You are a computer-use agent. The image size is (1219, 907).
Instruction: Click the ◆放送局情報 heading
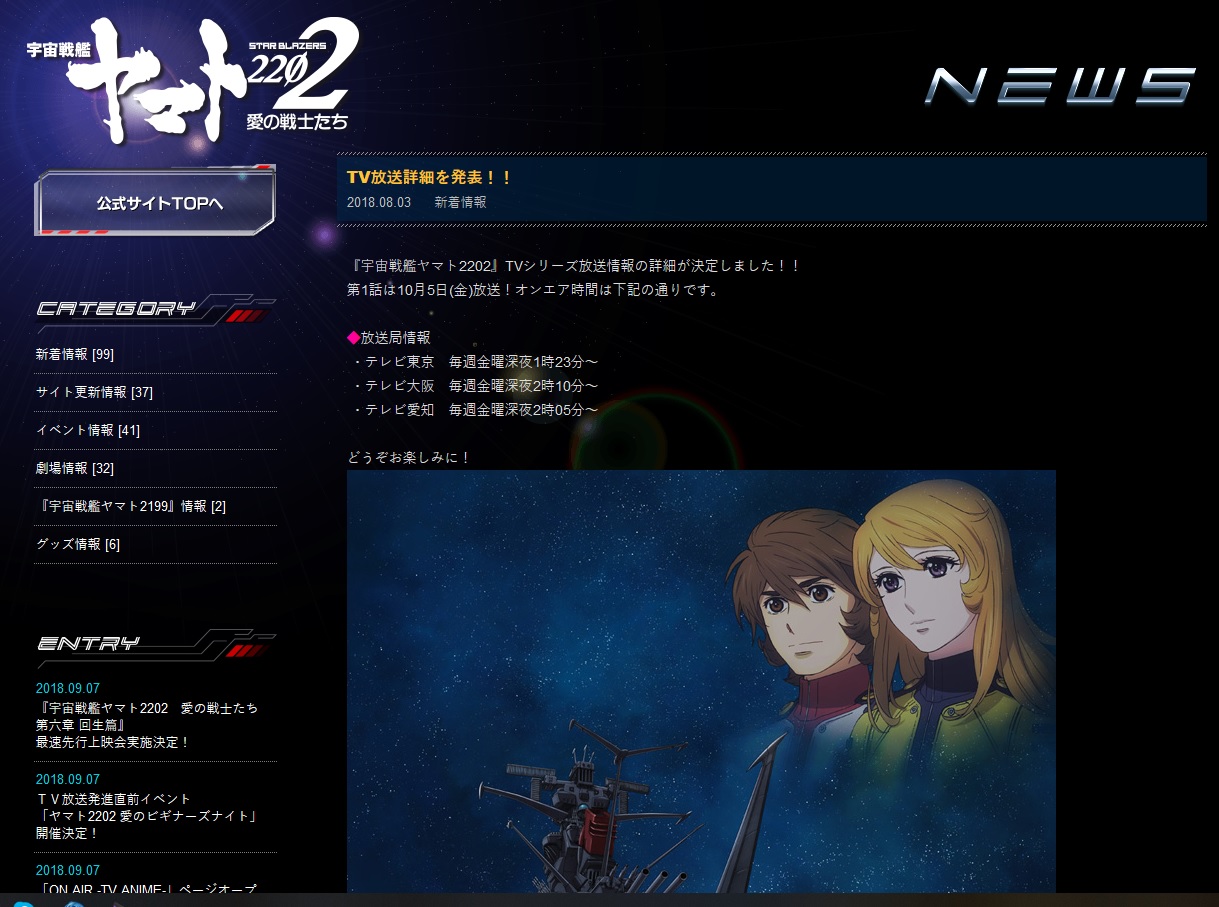click(389, 338)
